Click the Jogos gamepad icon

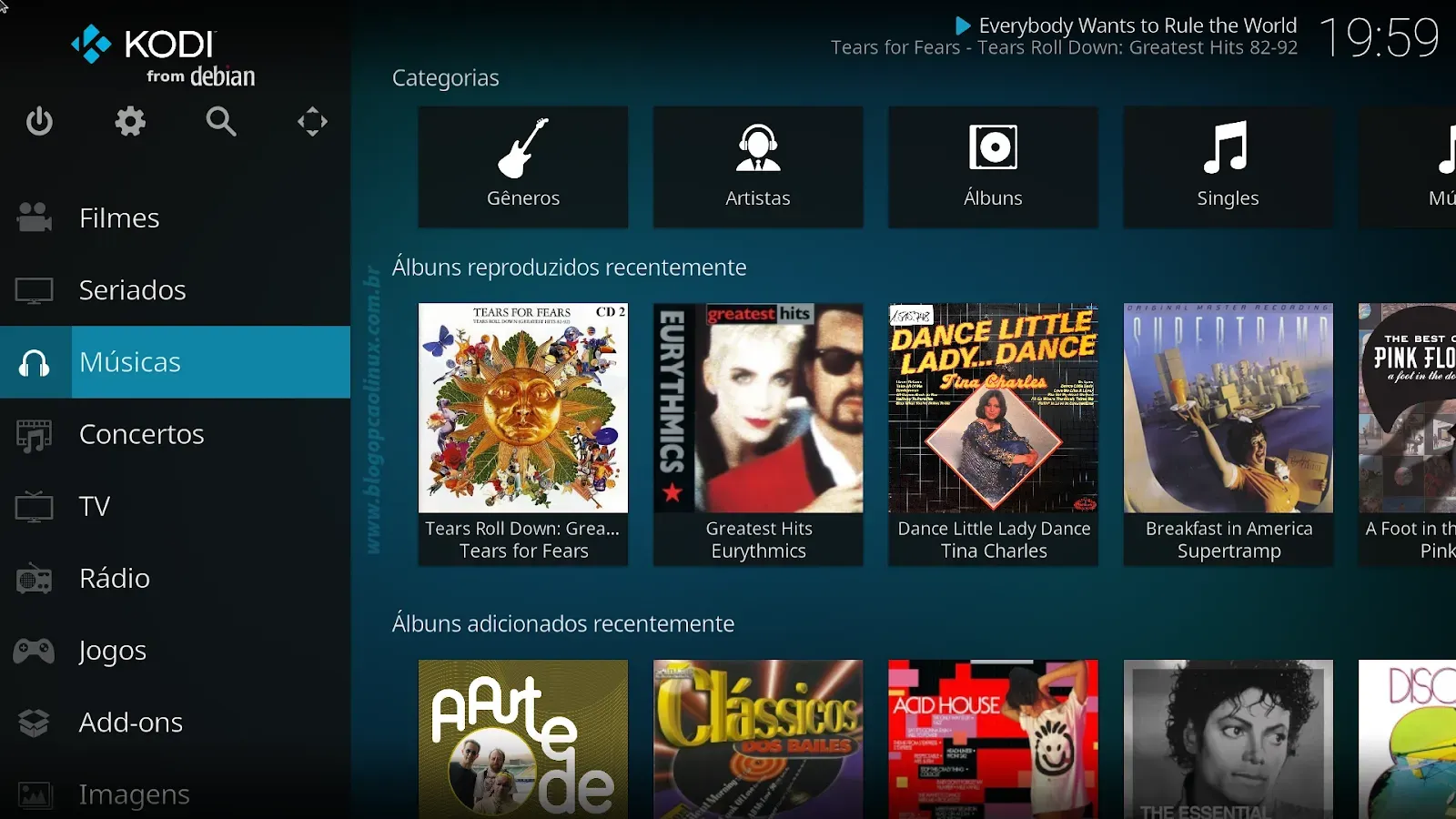34,651
